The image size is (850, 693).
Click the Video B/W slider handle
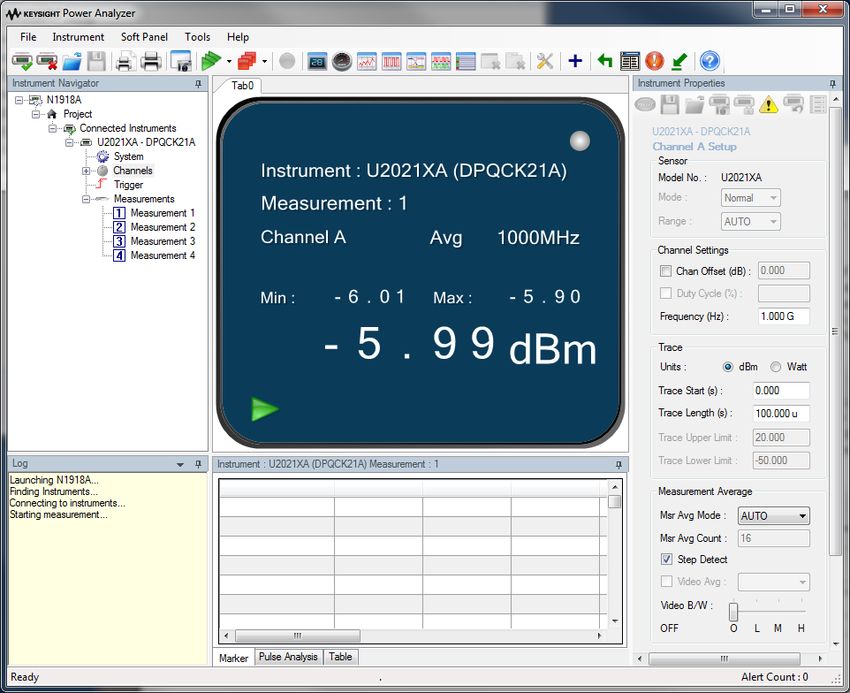(x=733, y=612)
